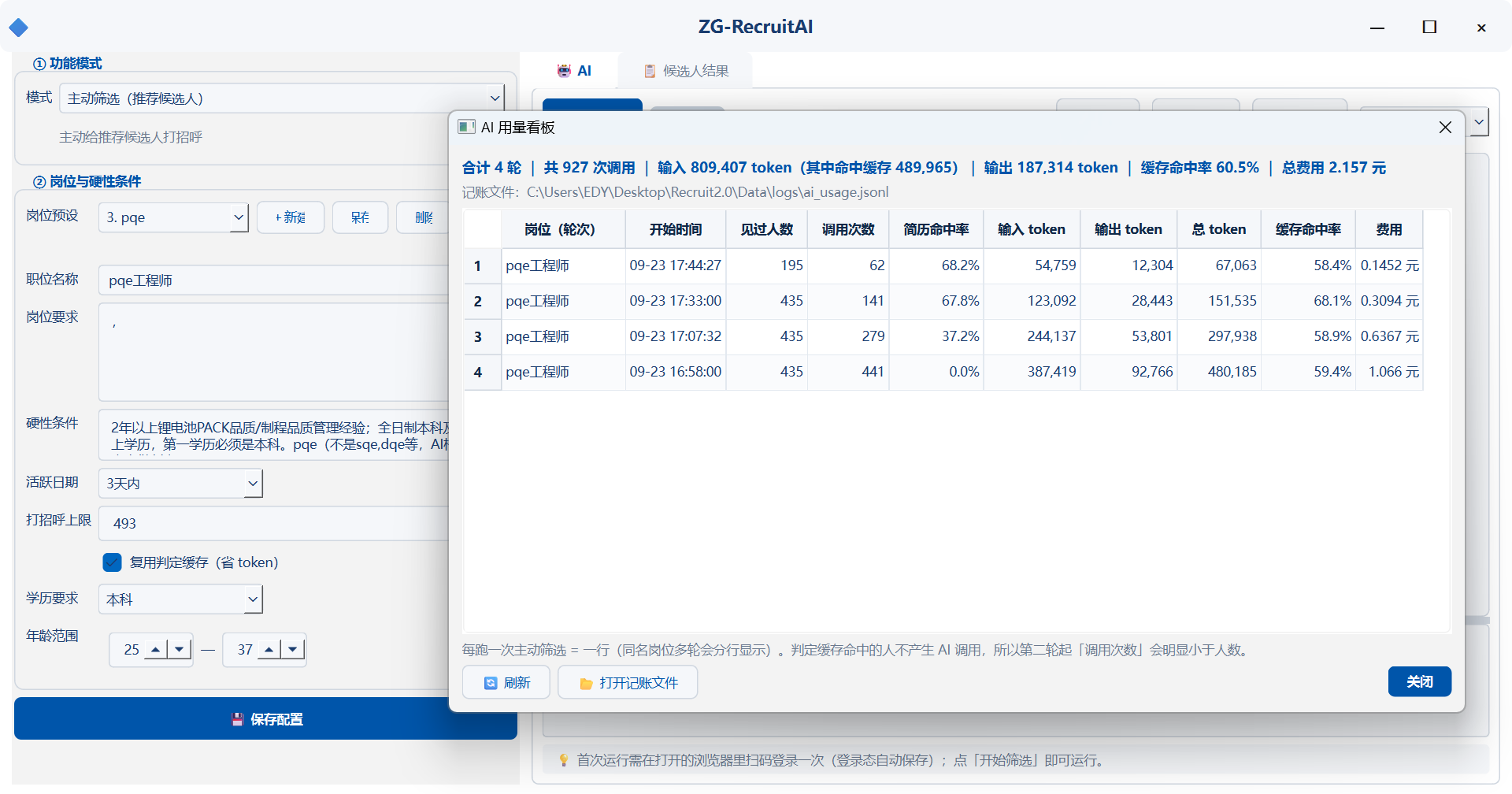Viewport: 1512px width, 794px height.
Task: Click cell 0.6367 元
Action: point(1389,336)
